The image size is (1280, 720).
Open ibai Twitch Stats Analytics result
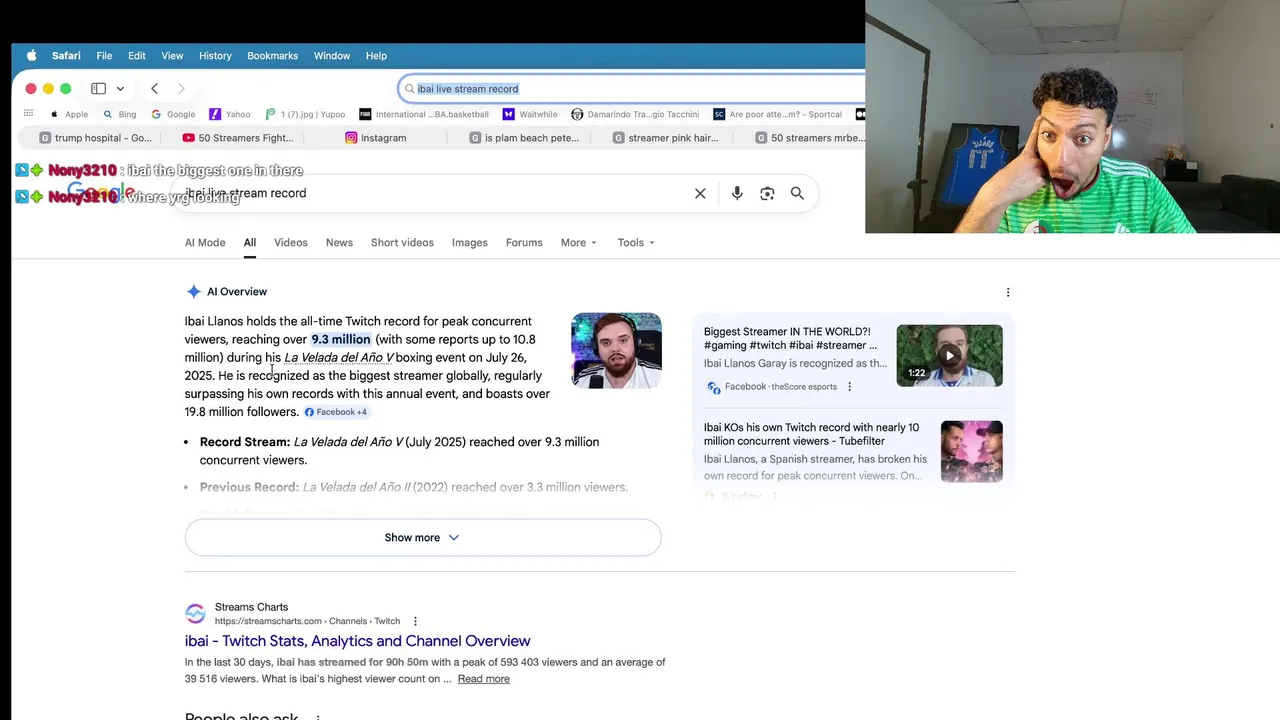click(357, 641)
